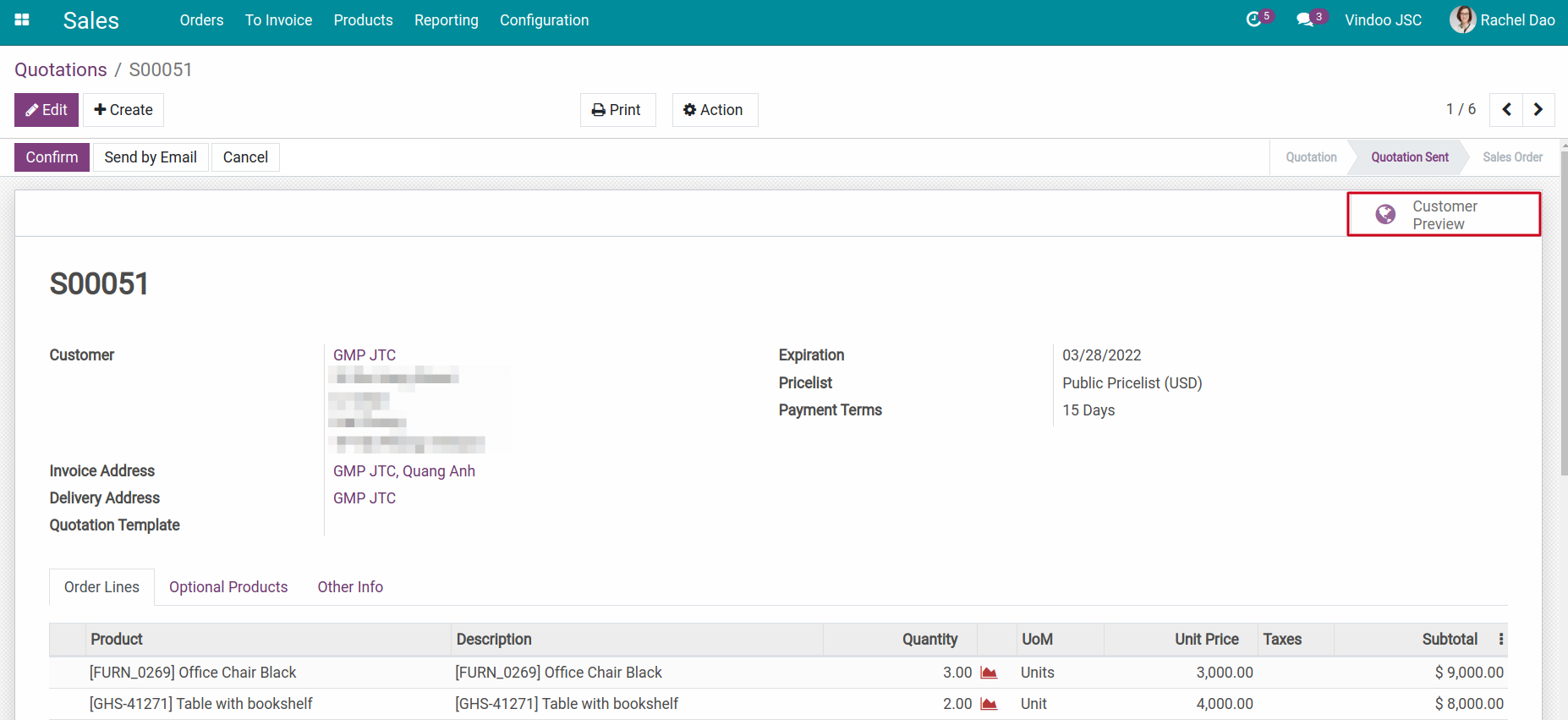Show forecast chart for Office Chair Black
This screenshot has width=1568, height=720.
(x=989, y=673)
